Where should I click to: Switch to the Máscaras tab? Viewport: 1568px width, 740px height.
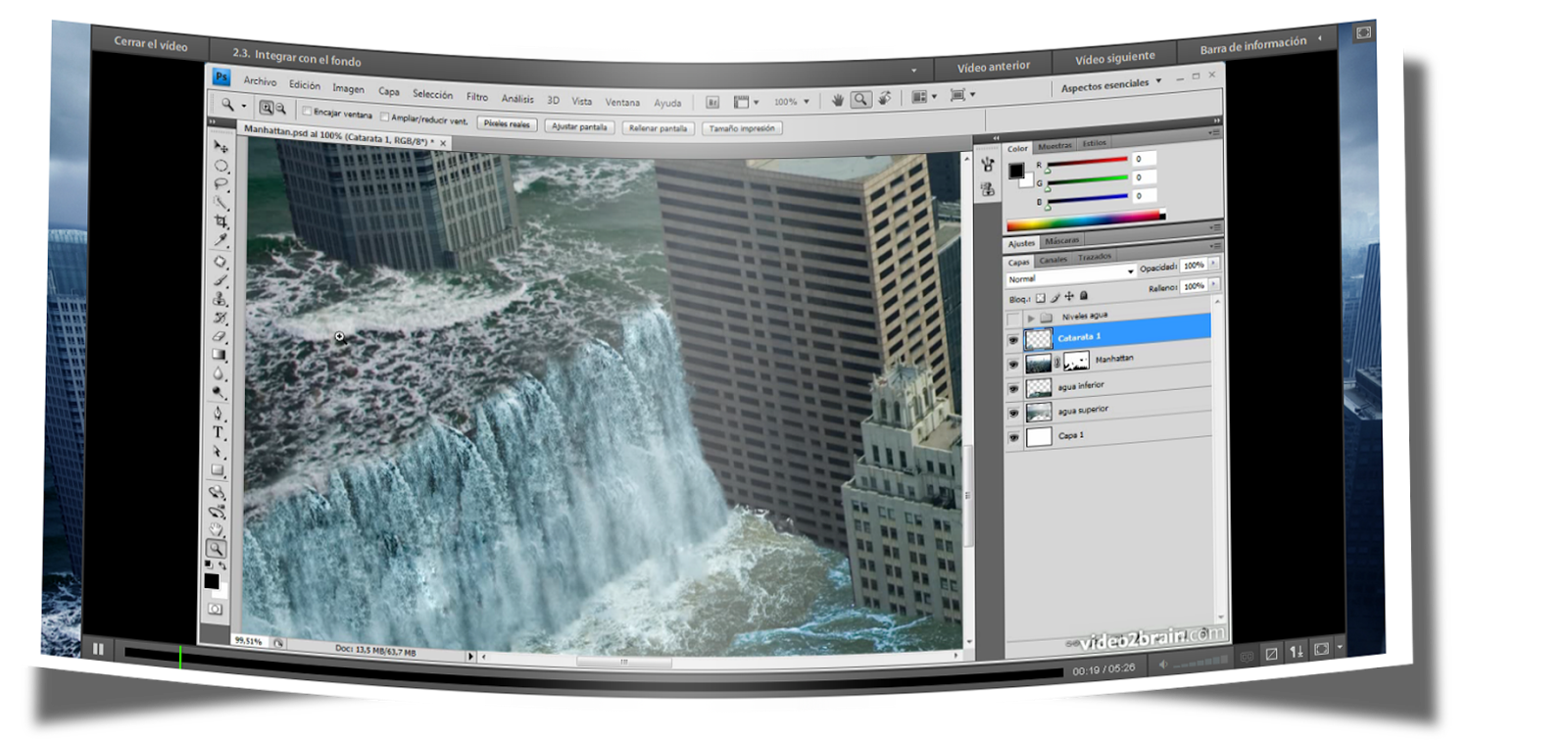tap(1061, 240)
